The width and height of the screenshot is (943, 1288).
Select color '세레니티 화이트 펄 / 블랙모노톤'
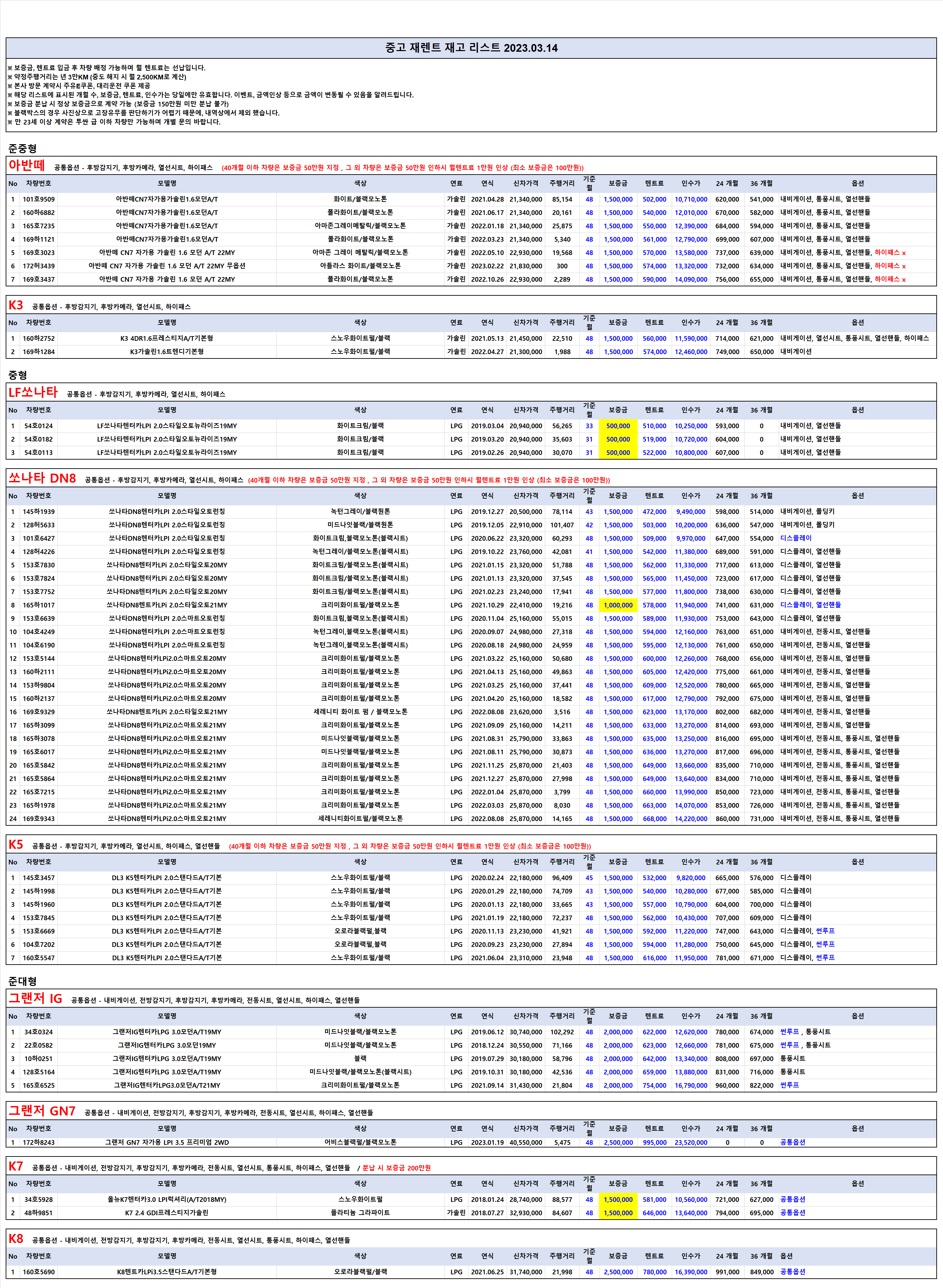point(360,712)
